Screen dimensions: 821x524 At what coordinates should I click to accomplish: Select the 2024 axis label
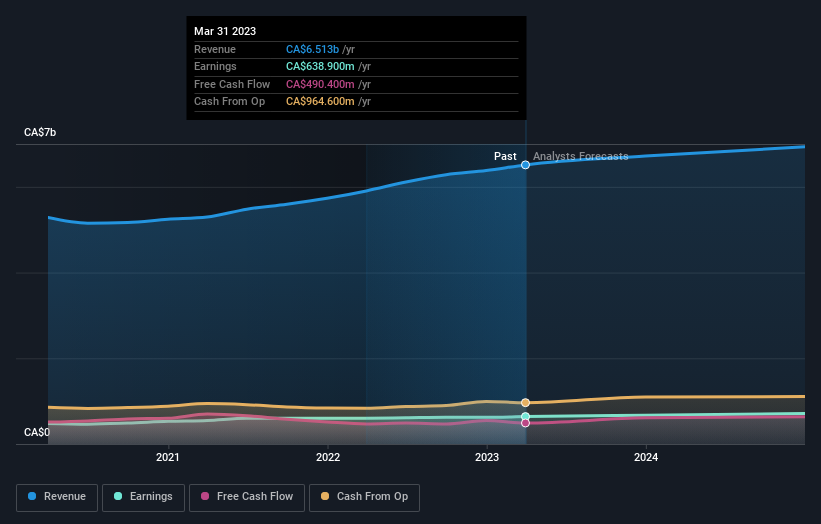[646, 457]
